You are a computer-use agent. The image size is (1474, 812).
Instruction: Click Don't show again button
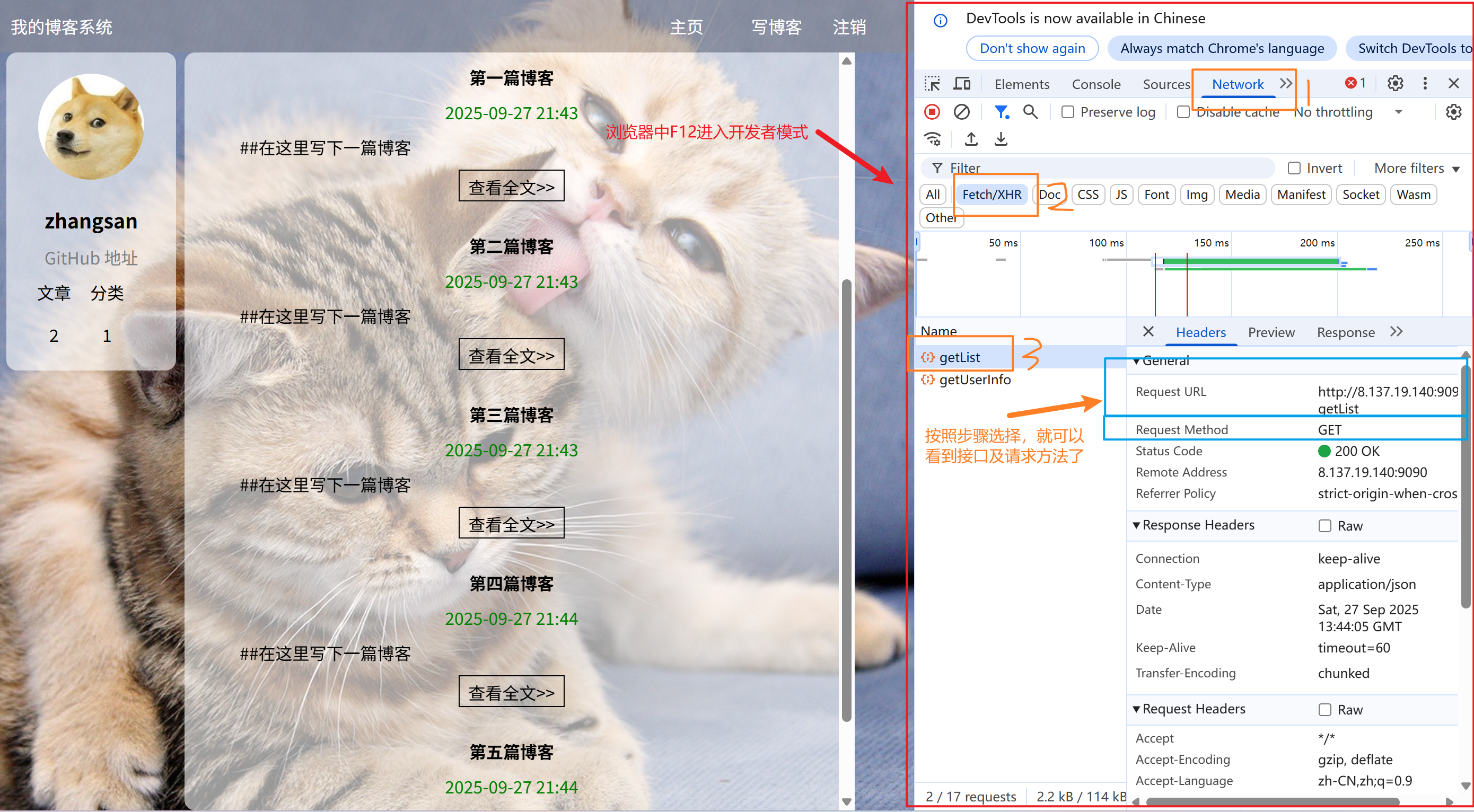(x=1032, y=48)
